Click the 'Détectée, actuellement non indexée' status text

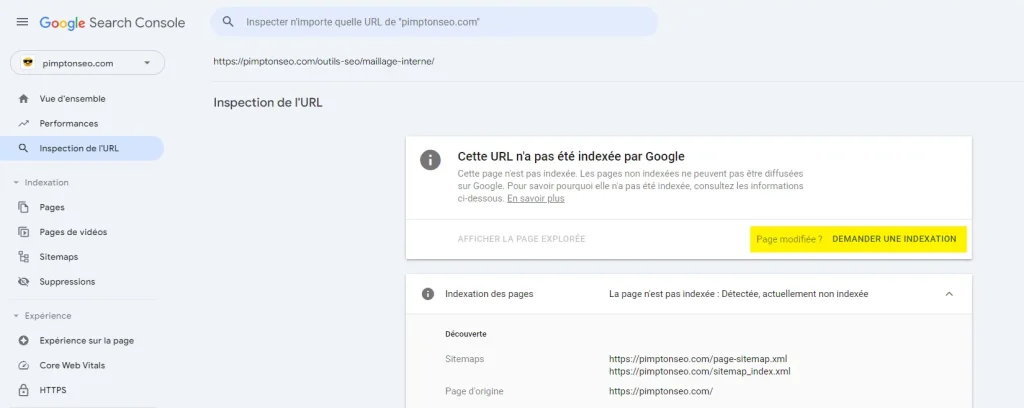pos(795,294)
